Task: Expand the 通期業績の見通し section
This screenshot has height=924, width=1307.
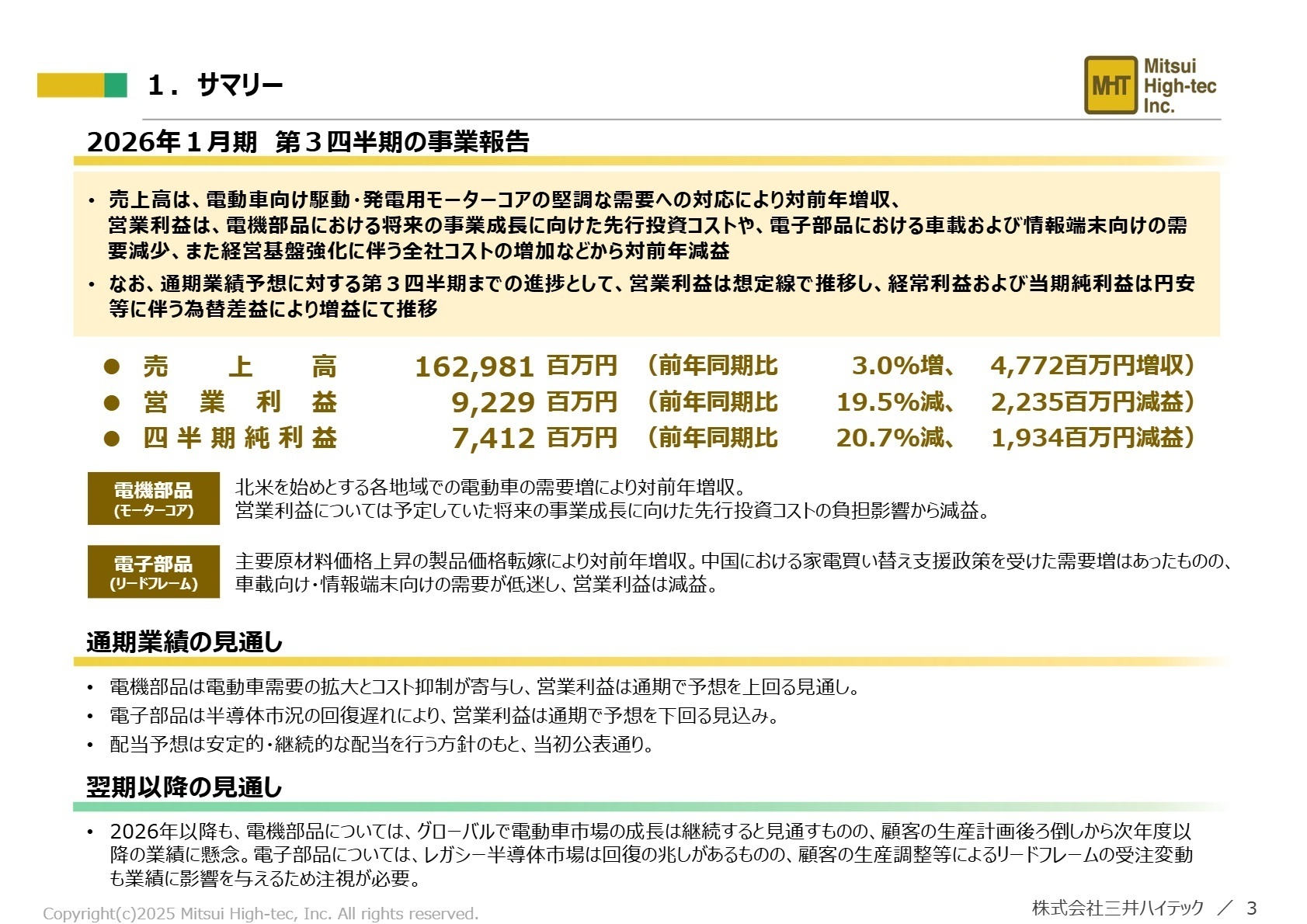Action: pyautogui.click(x=184, y=640)
